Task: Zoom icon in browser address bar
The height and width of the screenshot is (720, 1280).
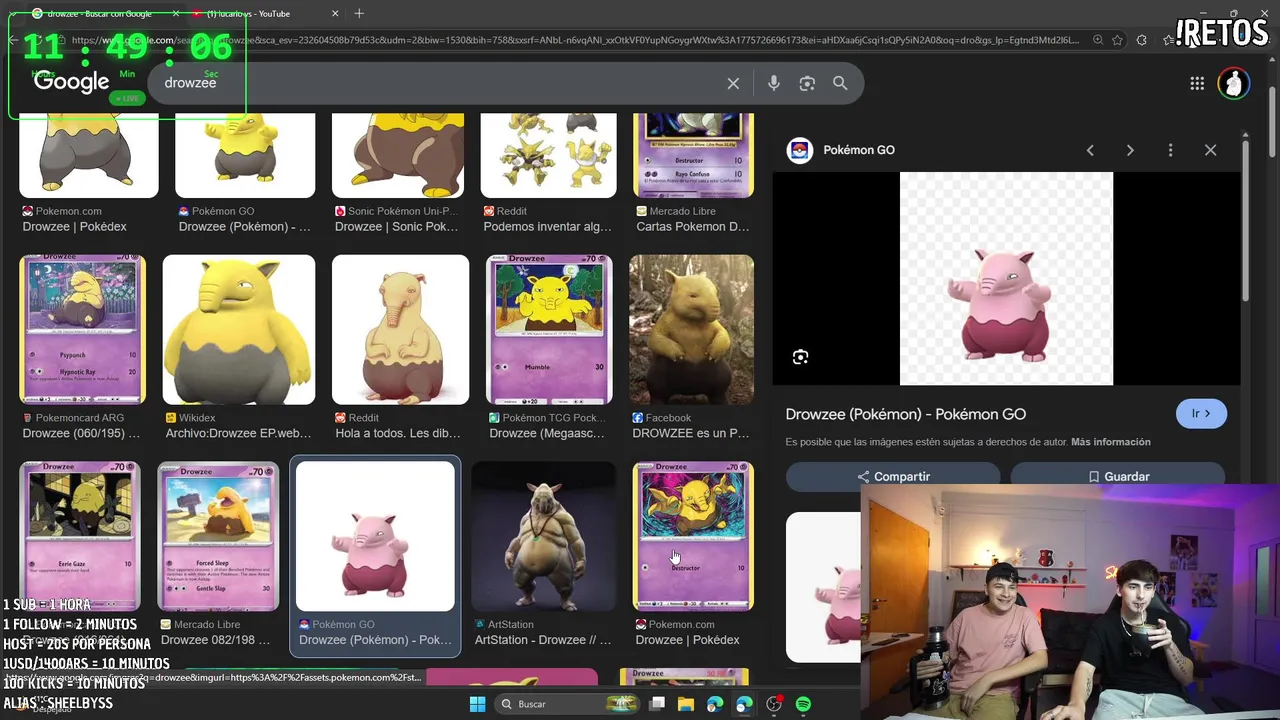Action: click(x=1098, y=40)
